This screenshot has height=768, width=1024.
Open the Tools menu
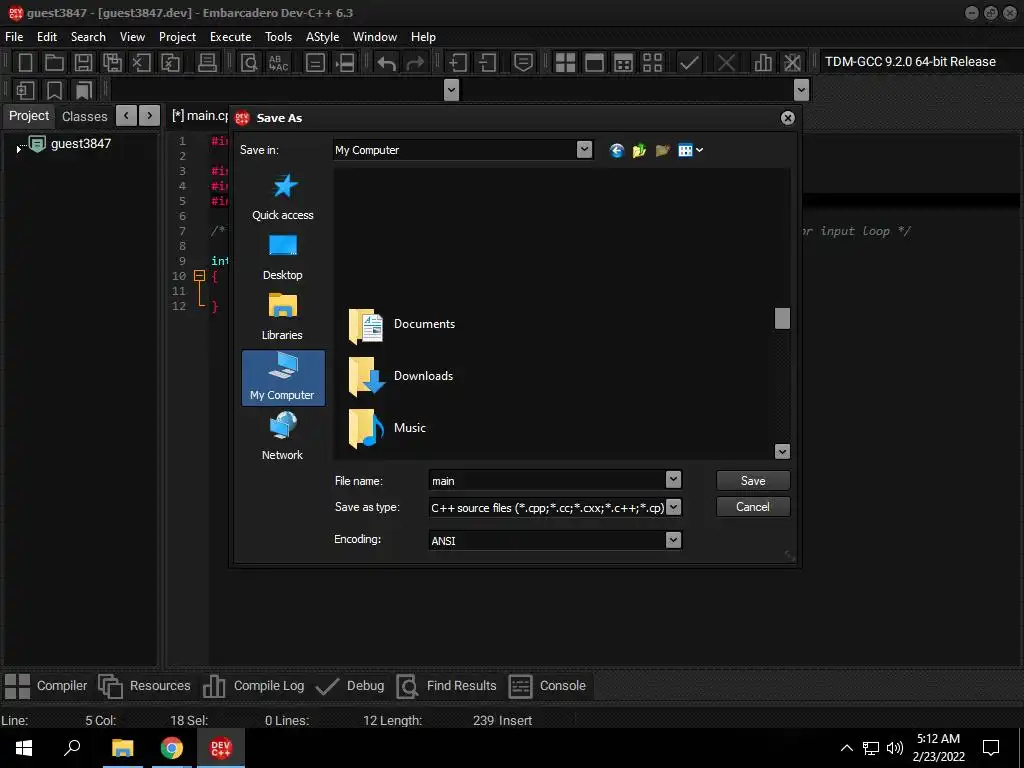pos(278,37)
